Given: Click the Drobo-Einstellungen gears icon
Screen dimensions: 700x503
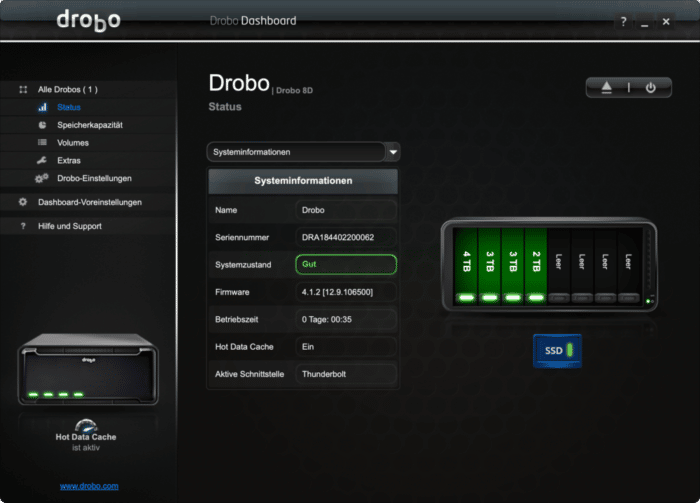Looking at the screenshot, I should (42, 178).
